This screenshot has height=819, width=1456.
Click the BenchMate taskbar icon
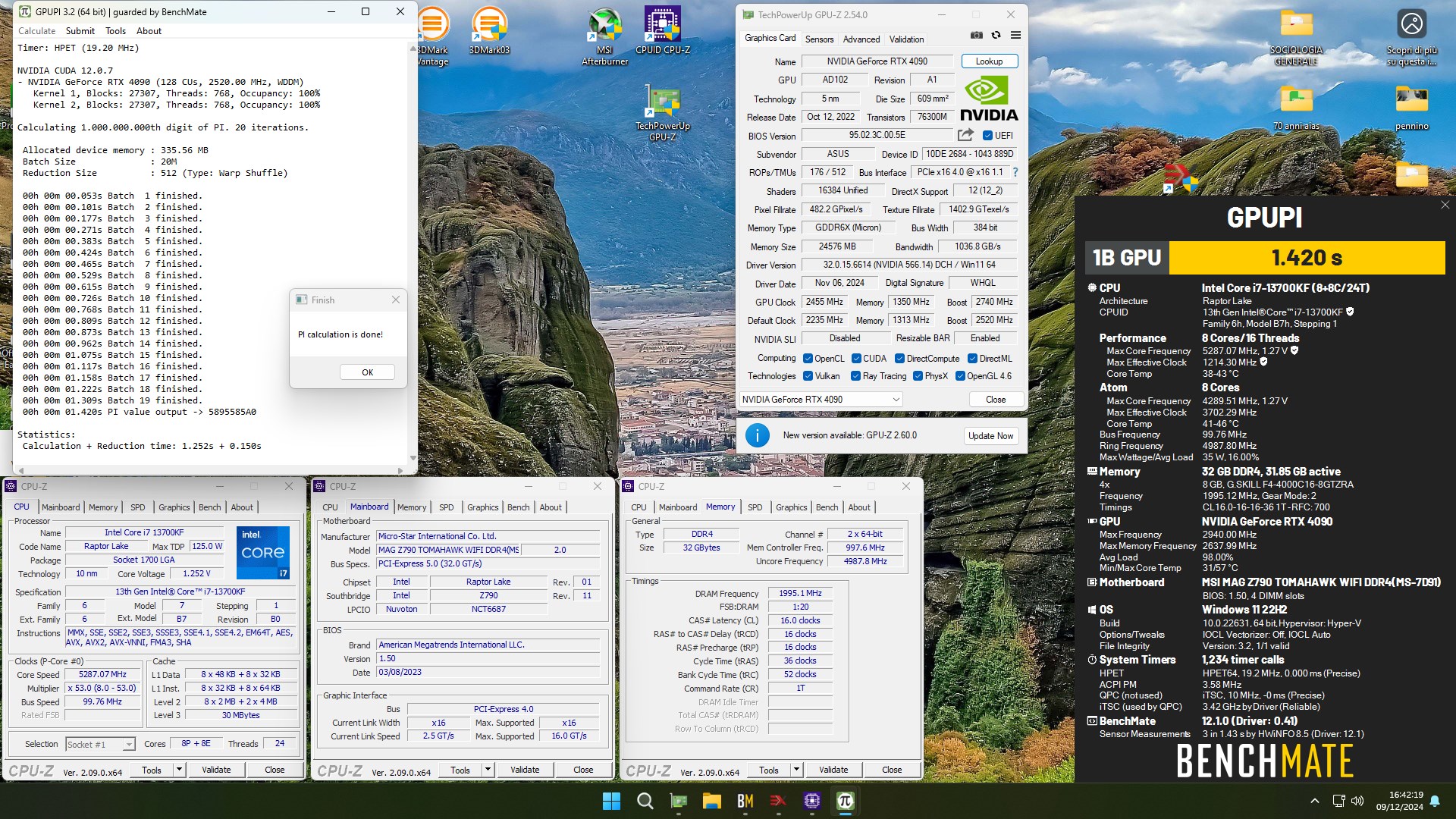(745, 801)
